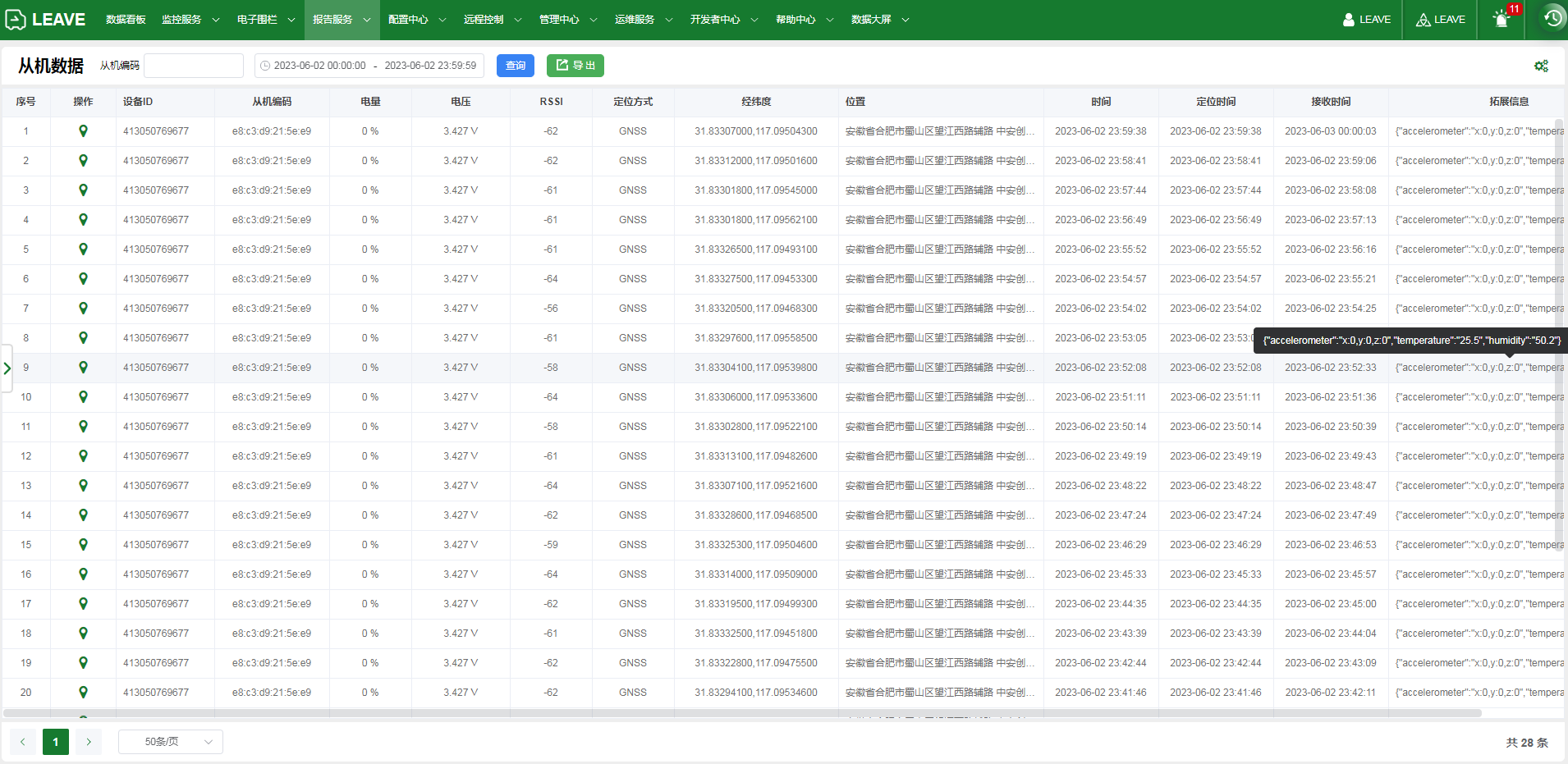1568x764 pixels.
Task: Click the green 导出 export button
Action: (575, 66)
